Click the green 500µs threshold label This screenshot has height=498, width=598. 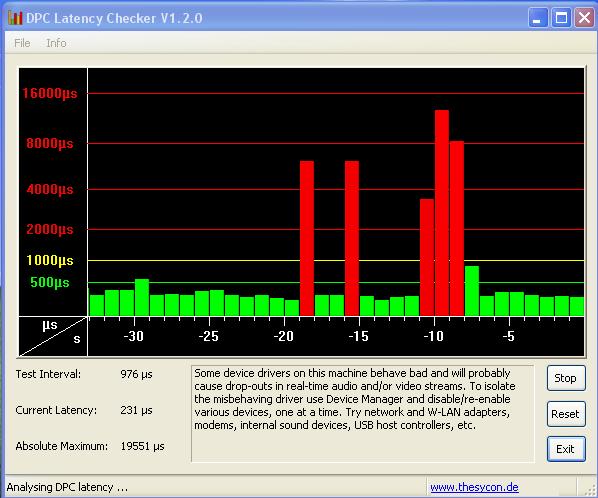coord(50,283)
